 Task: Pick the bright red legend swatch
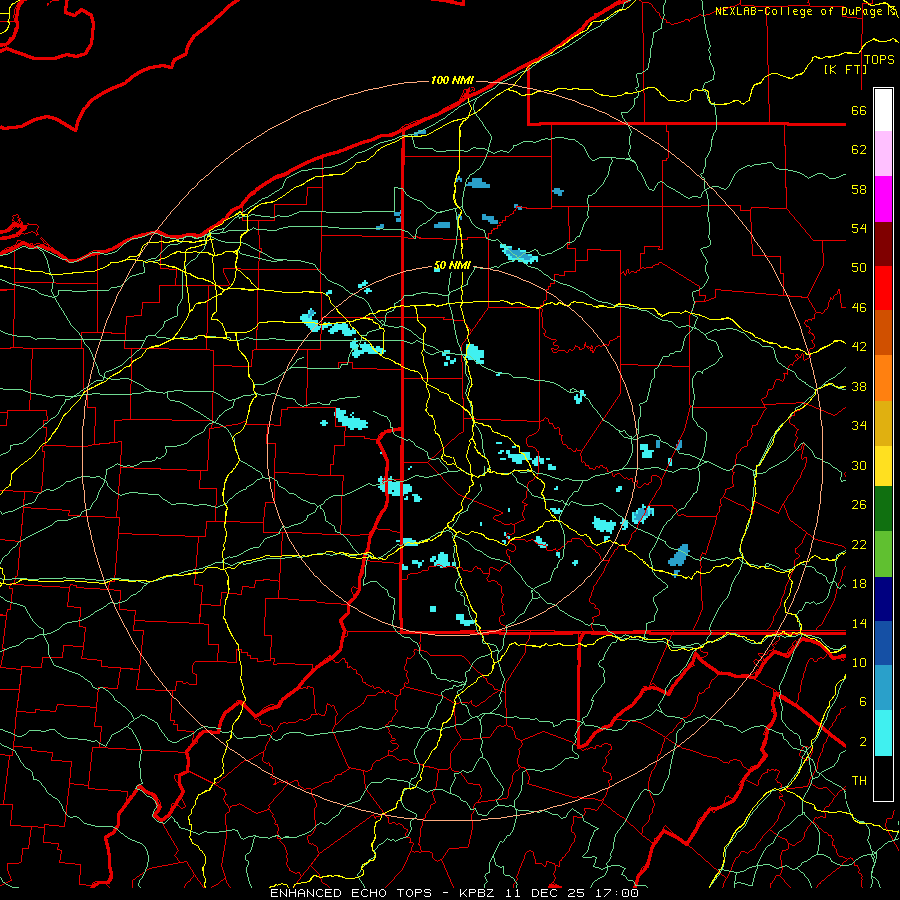(883, 288)
